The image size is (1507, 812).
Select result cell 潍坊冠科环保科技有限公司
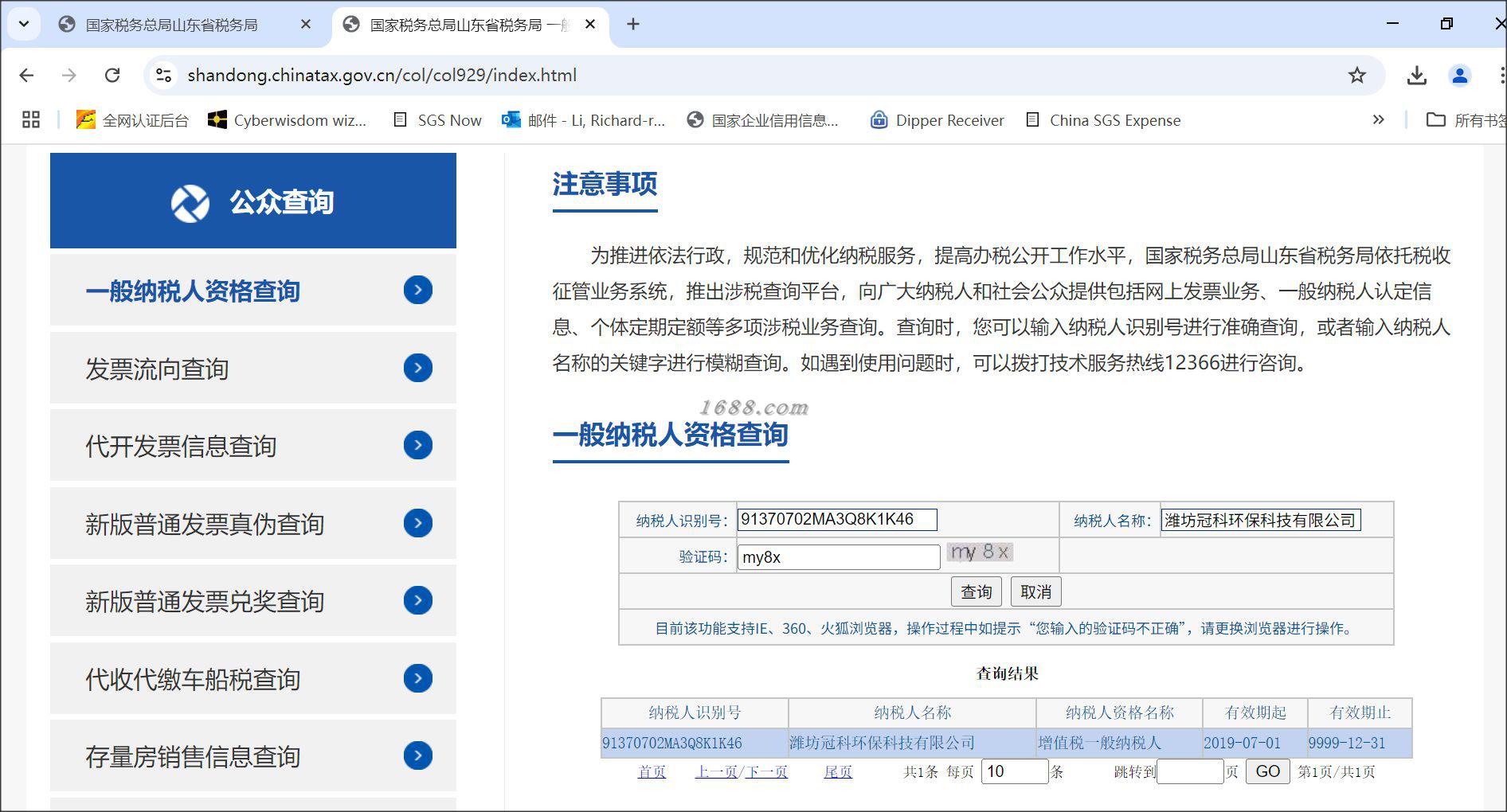913,743
